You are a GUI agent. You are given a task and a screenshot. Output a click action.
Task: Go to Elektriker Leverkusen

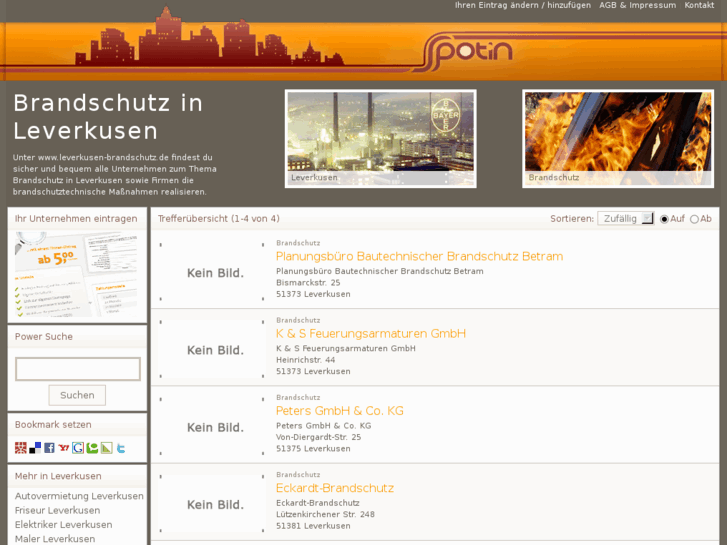[64, 525]
